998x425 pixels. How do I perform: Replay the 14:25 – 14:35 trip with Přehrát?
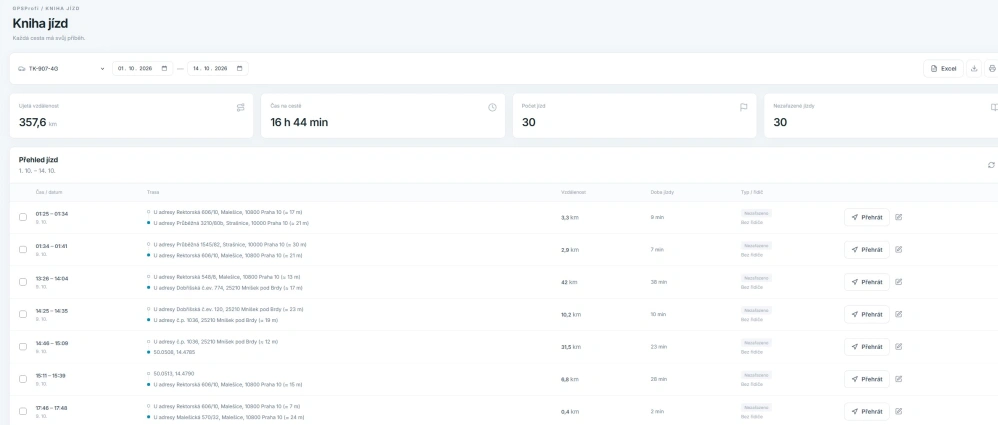coord(867,314)
